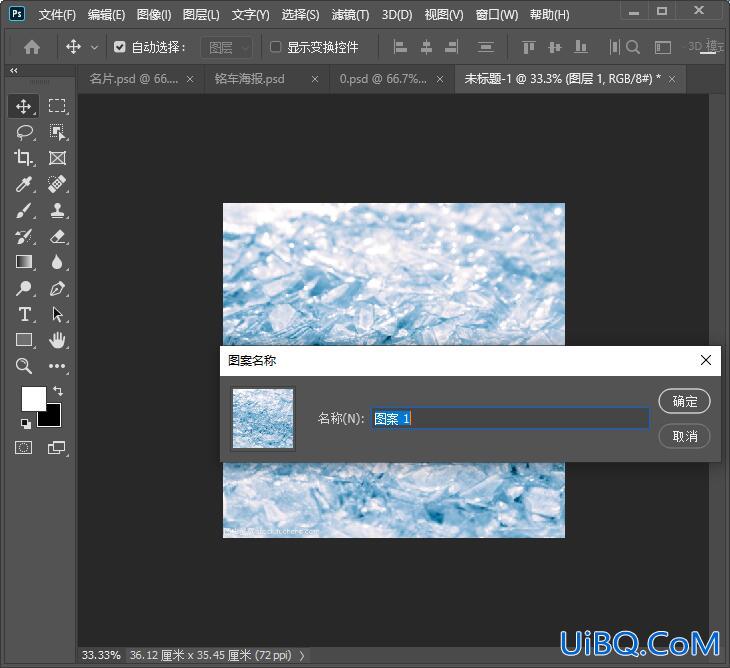Click the white foreground color swatch
Screen dimensions: 730x668
point(34,398)
